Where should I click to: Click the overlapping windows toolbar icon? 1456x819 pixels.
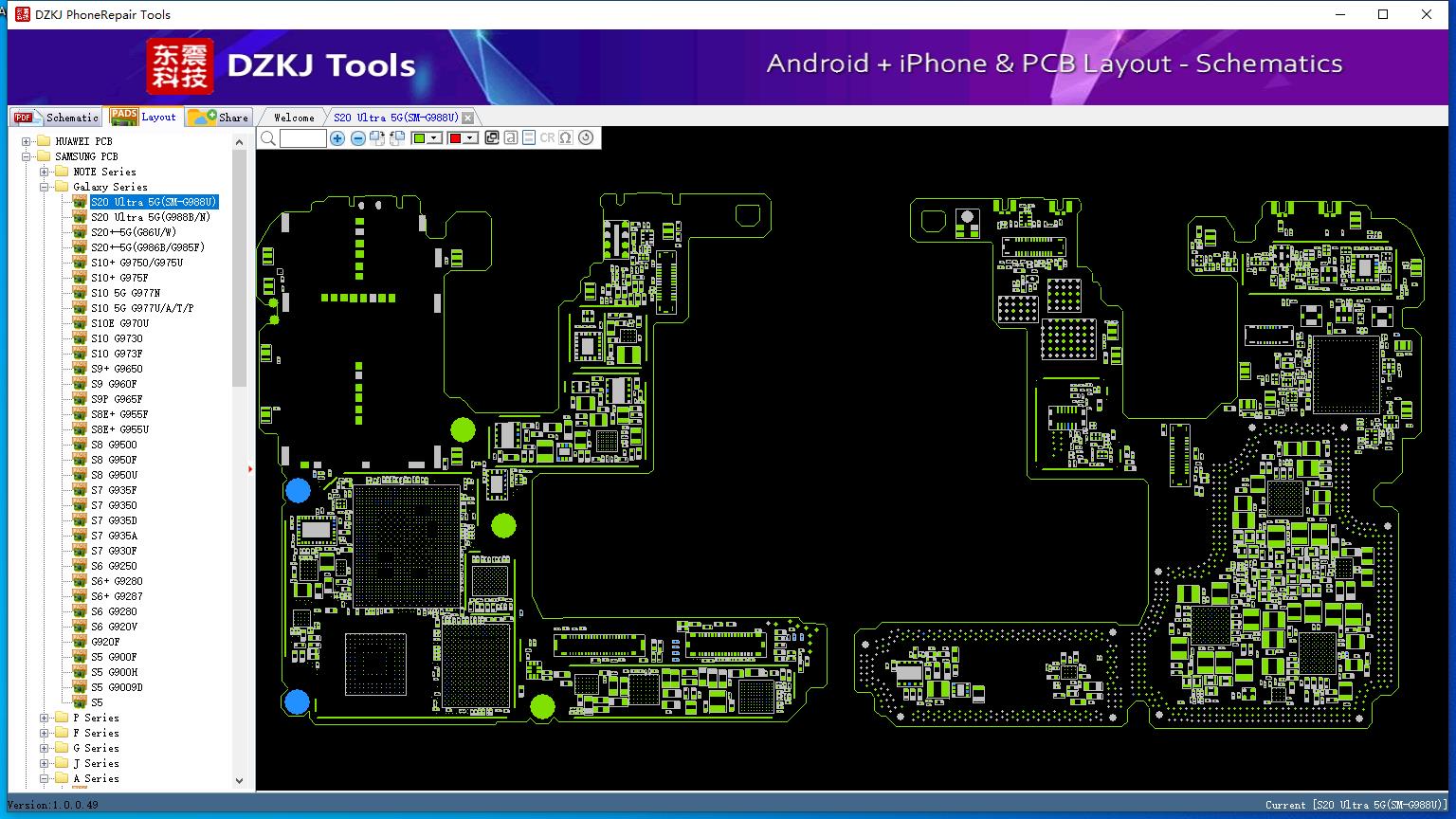[x=492, y=137]
